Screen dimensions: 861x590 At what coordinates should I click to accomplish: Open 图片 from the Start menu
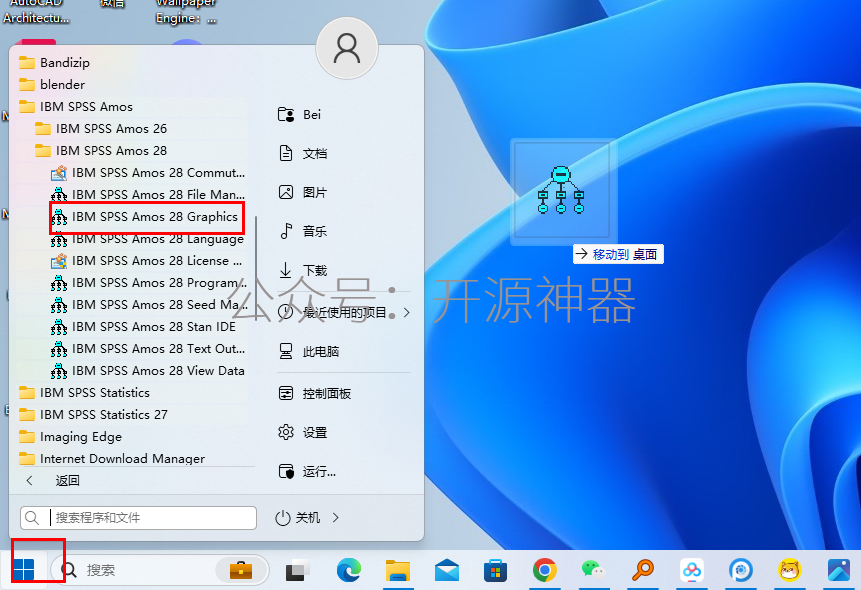coord(303,192)
